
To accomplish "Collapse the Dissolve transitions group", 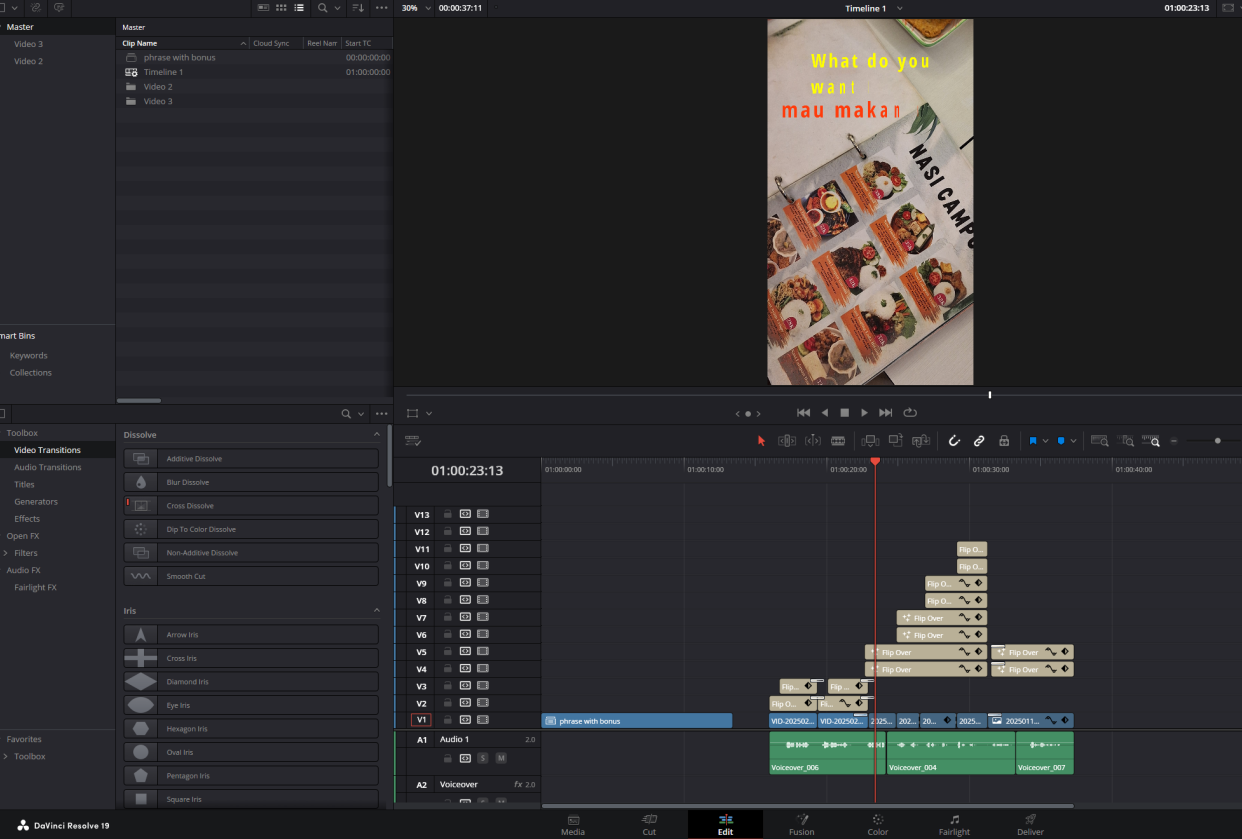I will [377, 435].
